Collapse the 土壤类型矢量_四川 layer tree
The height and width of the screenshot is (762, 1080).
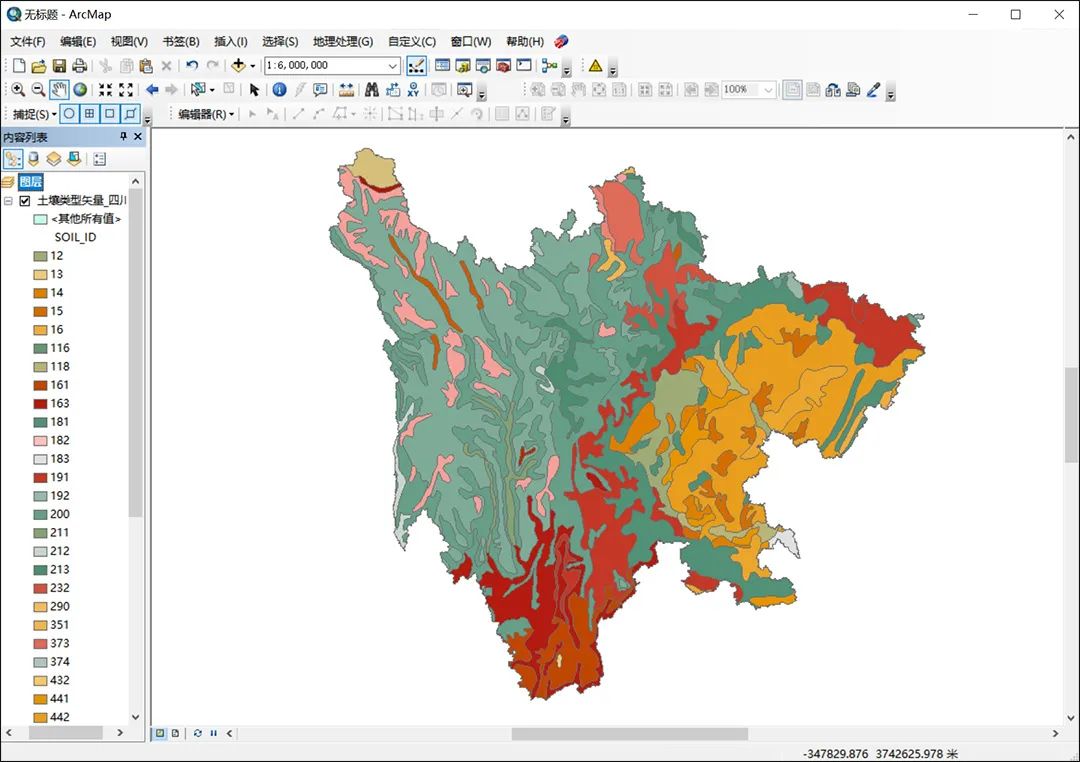pyautogui.click(x=8, y=200)
